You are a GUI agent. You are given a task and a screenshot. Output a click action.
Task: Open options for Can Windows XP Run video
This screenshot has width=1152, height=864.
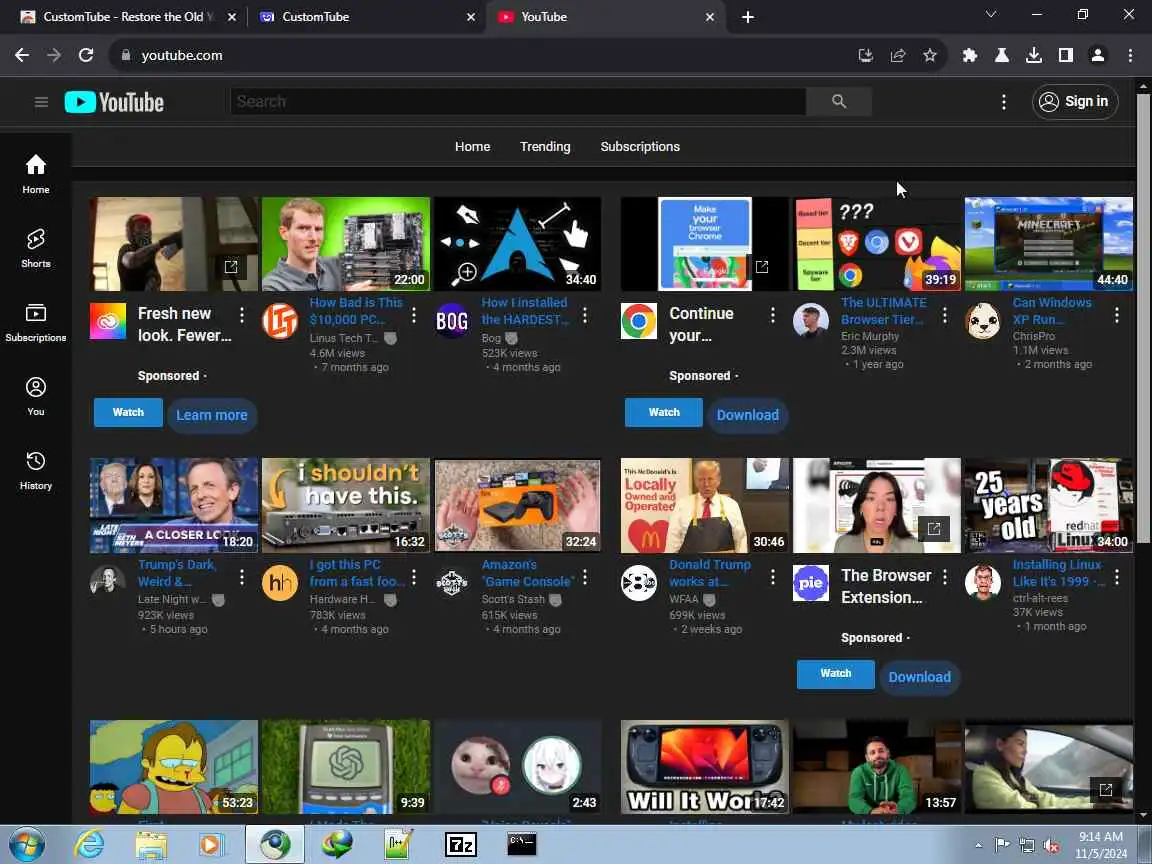(x=1116, y=315)
